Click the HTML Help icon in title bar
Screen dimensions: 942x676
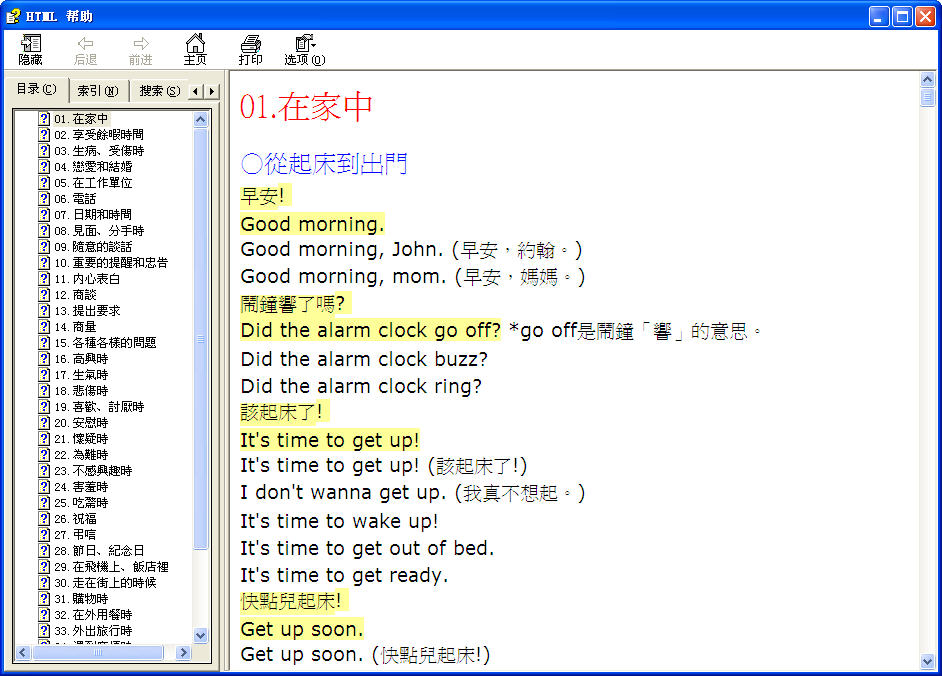13,15
